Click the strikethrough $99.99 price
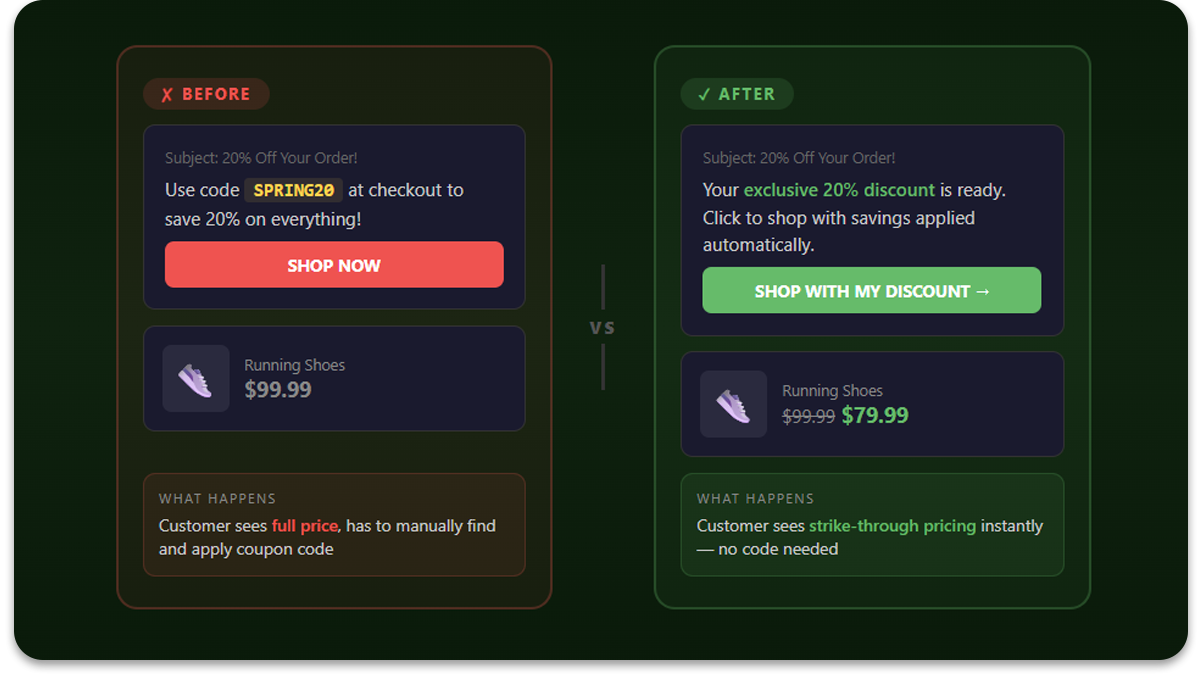 (807, 417)
